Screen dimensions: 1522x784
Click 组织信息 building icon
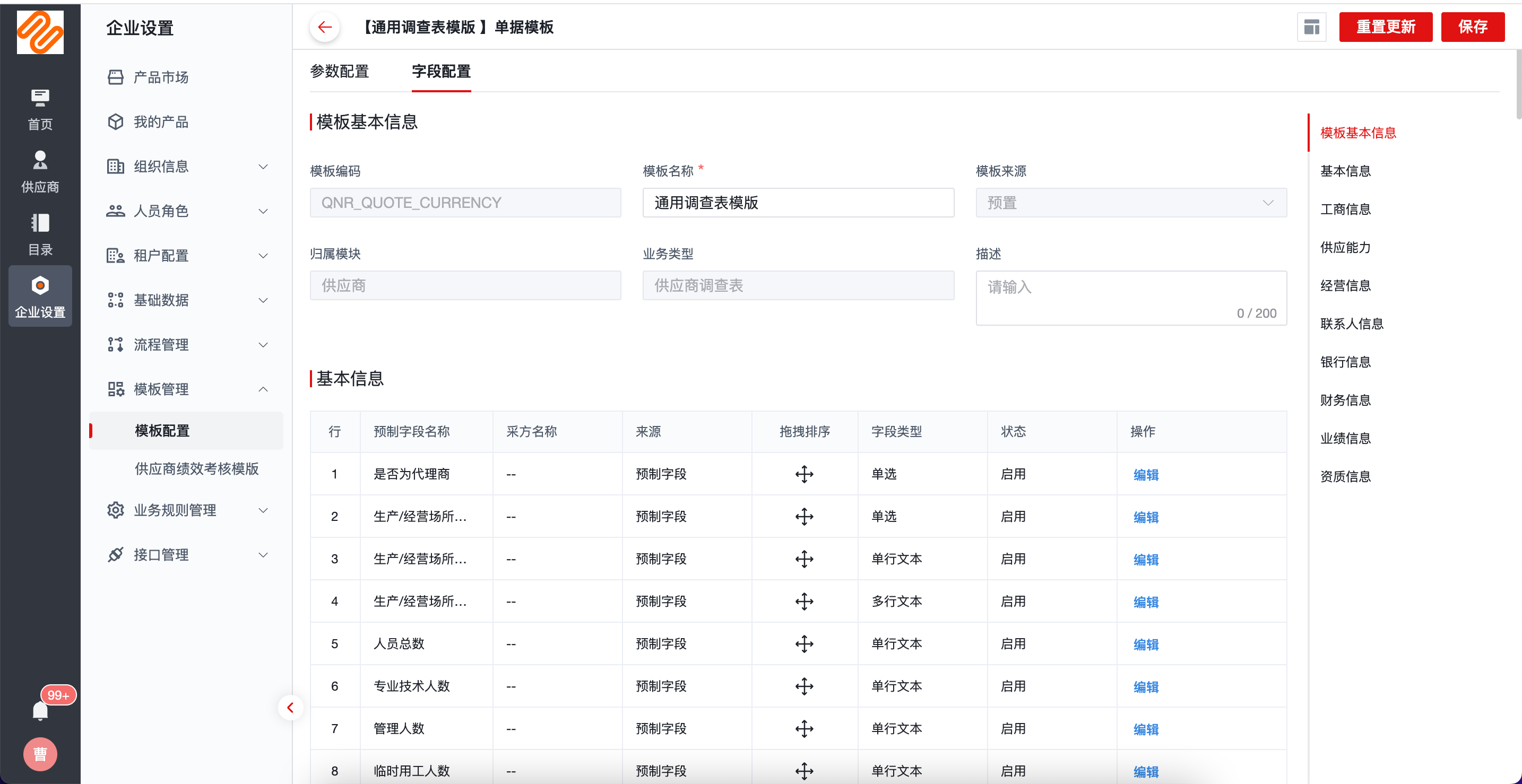116,167
